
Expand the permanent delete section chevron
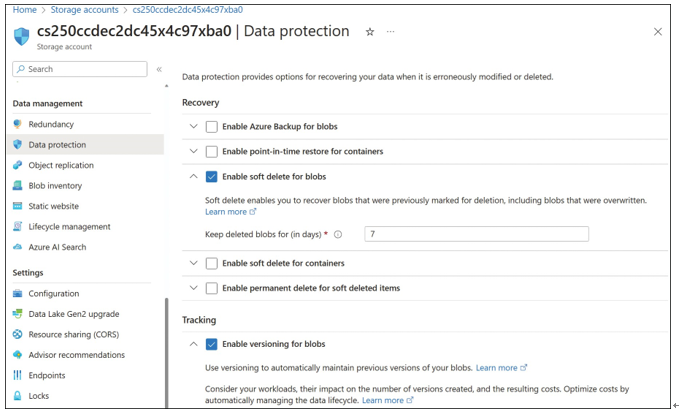point(194,288)
